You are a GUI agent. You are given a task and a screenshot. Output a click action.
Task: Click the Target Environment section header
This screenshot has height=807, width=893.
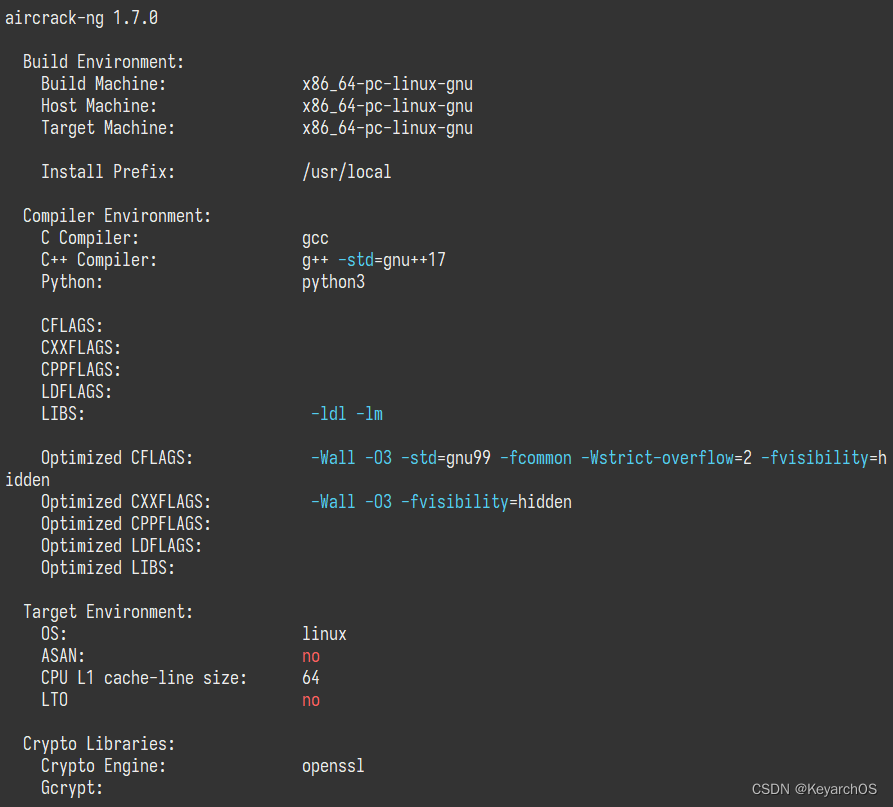coord(109,611)
